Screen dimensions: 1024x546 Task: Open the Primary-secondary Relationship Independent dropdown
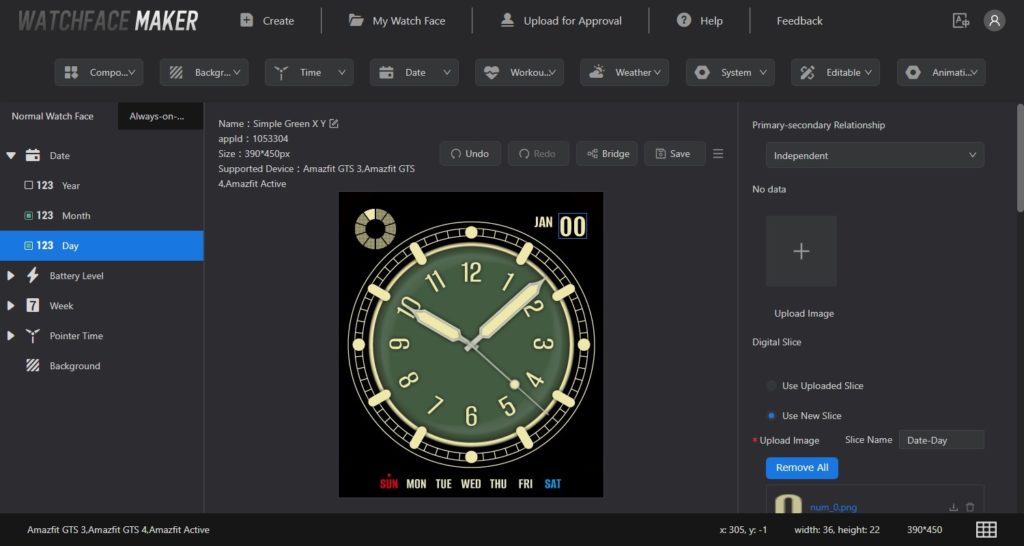pyautogui.click(x=875, y=155)
